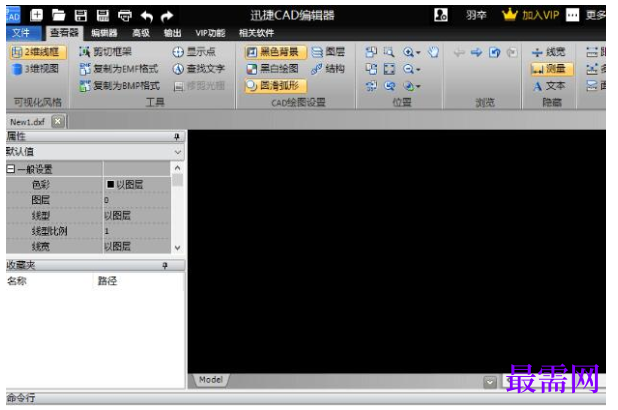This screenshot has height=410, width=618.
Task: Toggle 2维线框 view style
Action: [x=38, y=52]
